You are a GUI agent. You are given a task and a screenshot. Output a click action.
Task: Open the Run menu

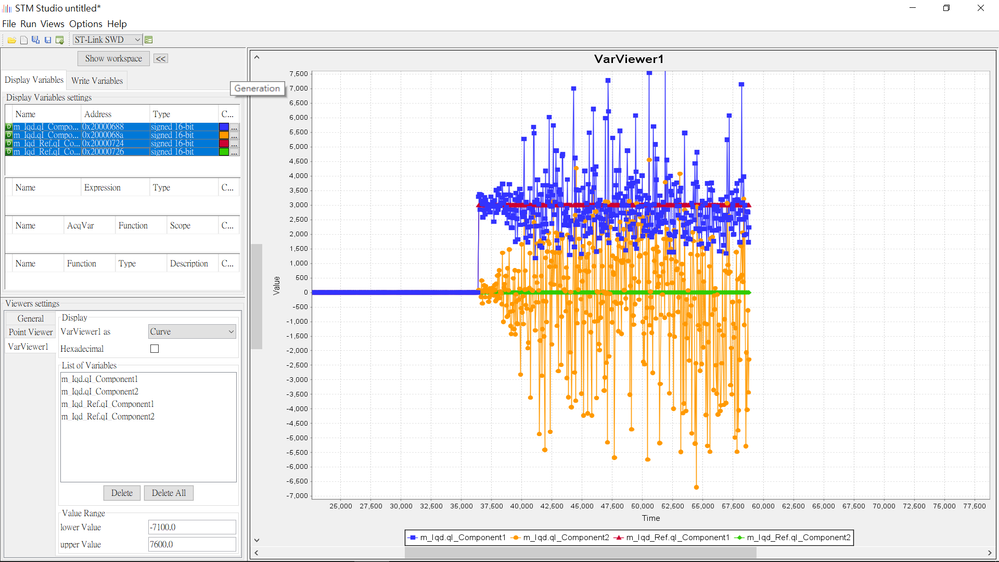[x=28, y=24]
